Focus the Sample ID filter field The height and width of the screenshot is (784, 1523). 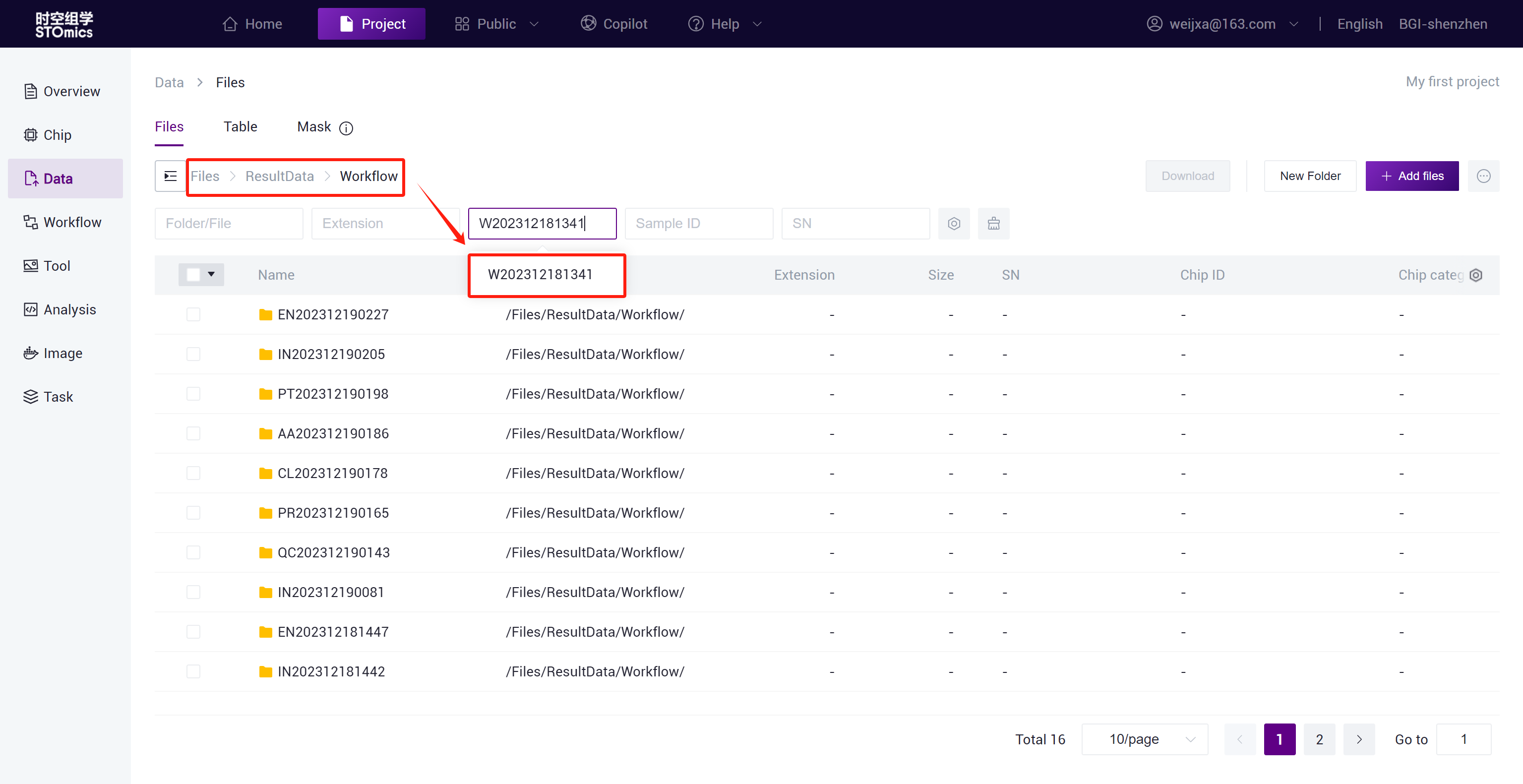coord(699,224)
